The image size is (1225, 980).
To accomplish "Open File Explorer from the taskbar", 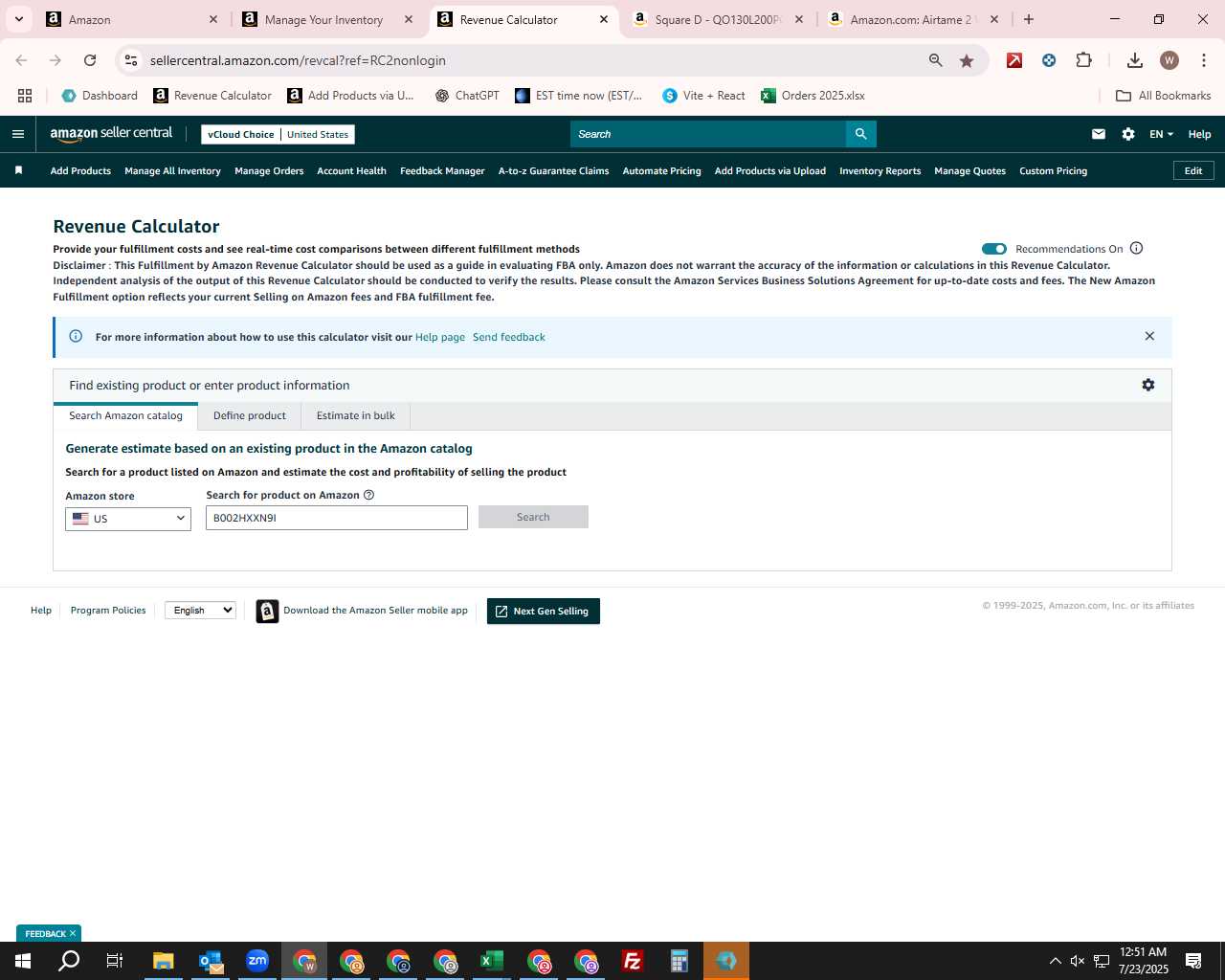I will (x=164, y=961).
